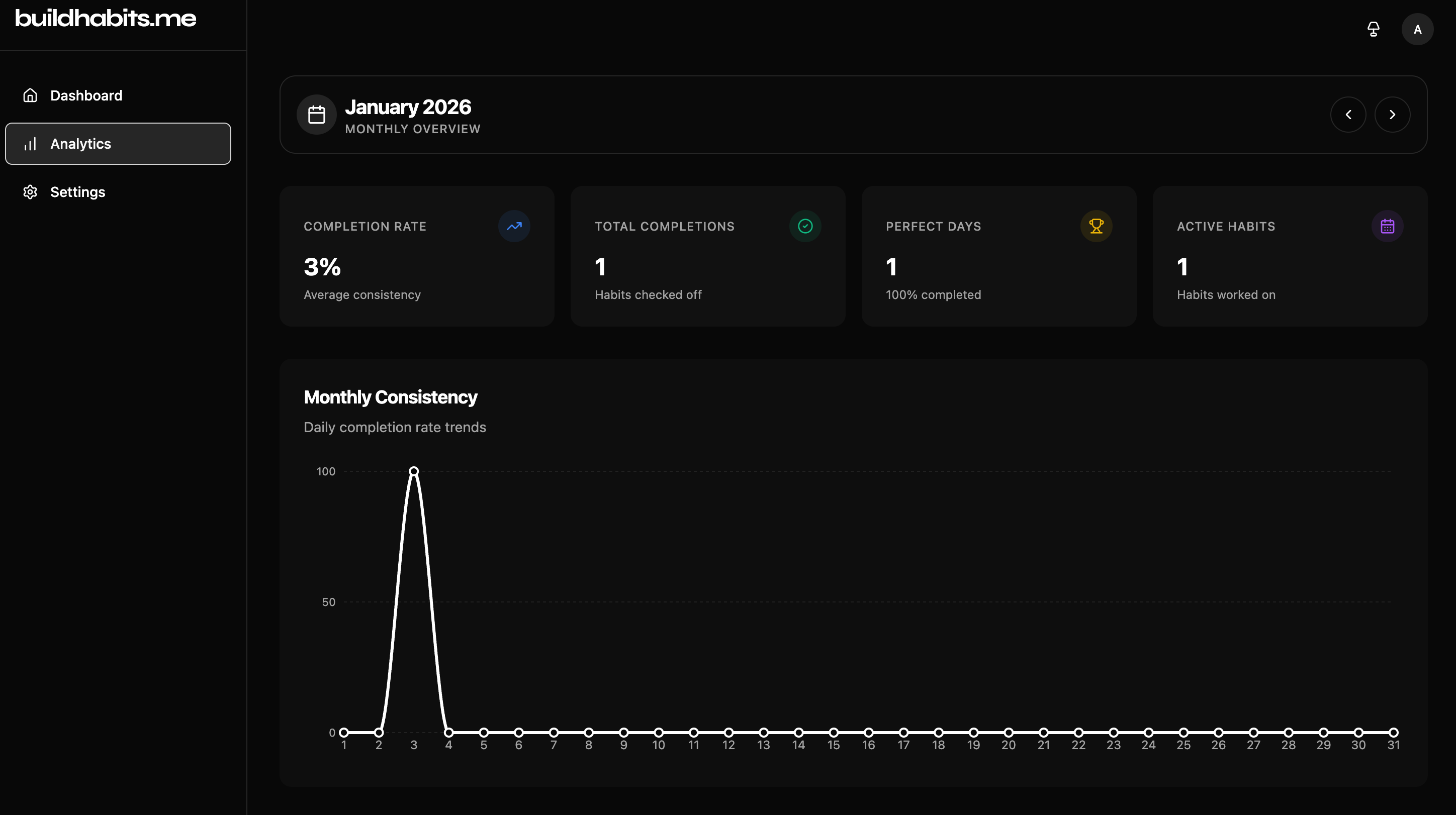Click the calendar icon beside January 2026
The height and width of the screenshot is (815, 1456).
click(x=316, y=114)
